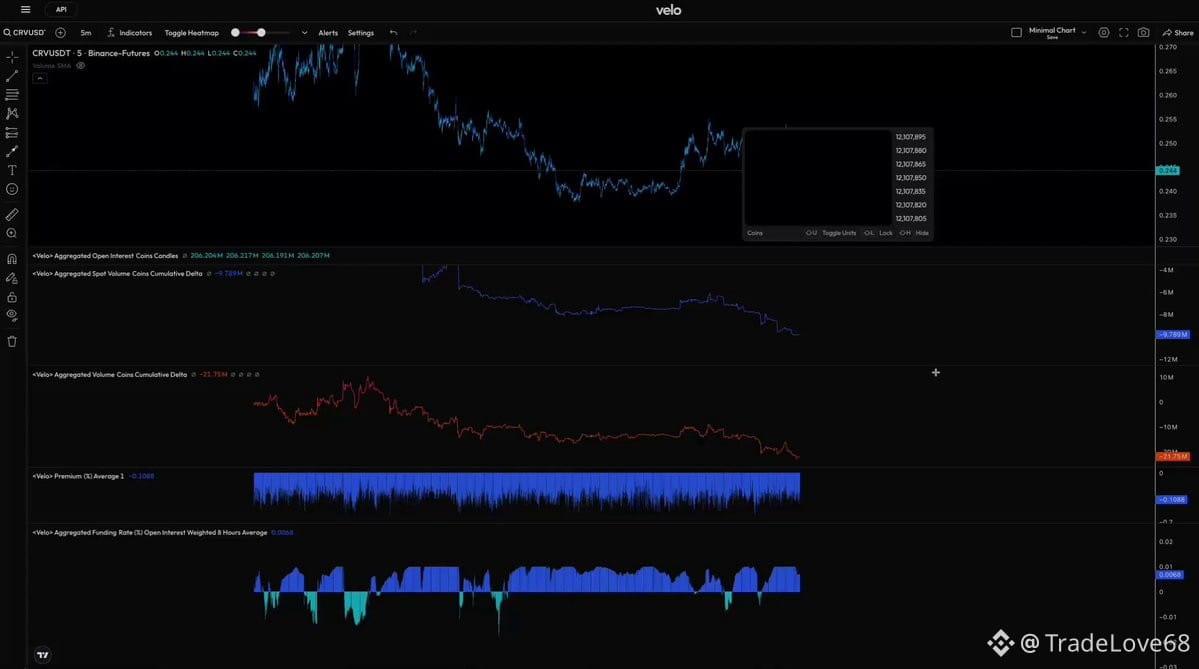Open chart settings gear icon

click(x=1103, y=33)
